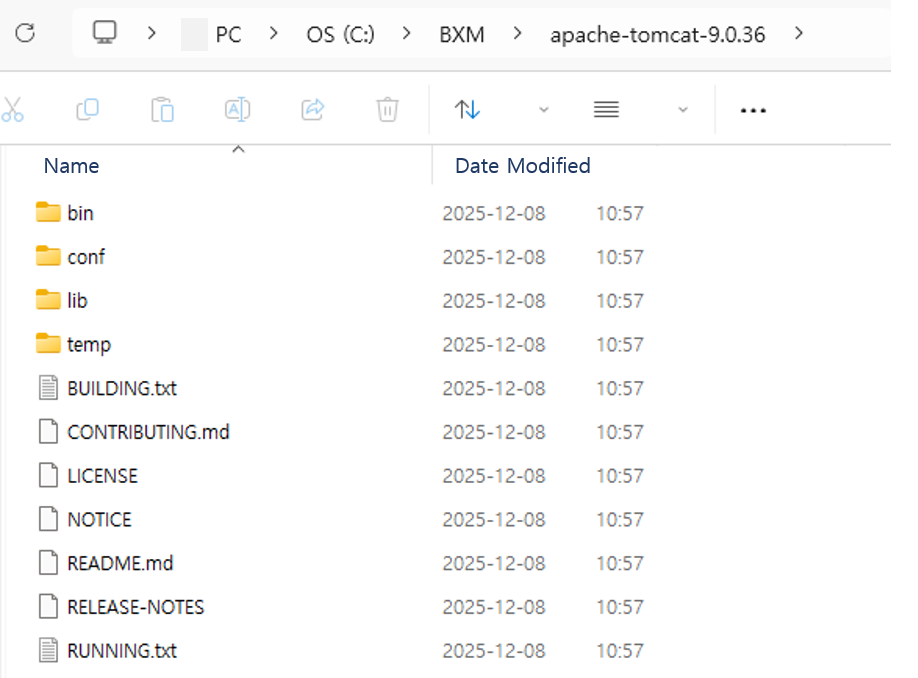Viewport: 918px width, 678px height.
Task: Click the Copy icon in toolbar
Action: click(x=88, y=109)
